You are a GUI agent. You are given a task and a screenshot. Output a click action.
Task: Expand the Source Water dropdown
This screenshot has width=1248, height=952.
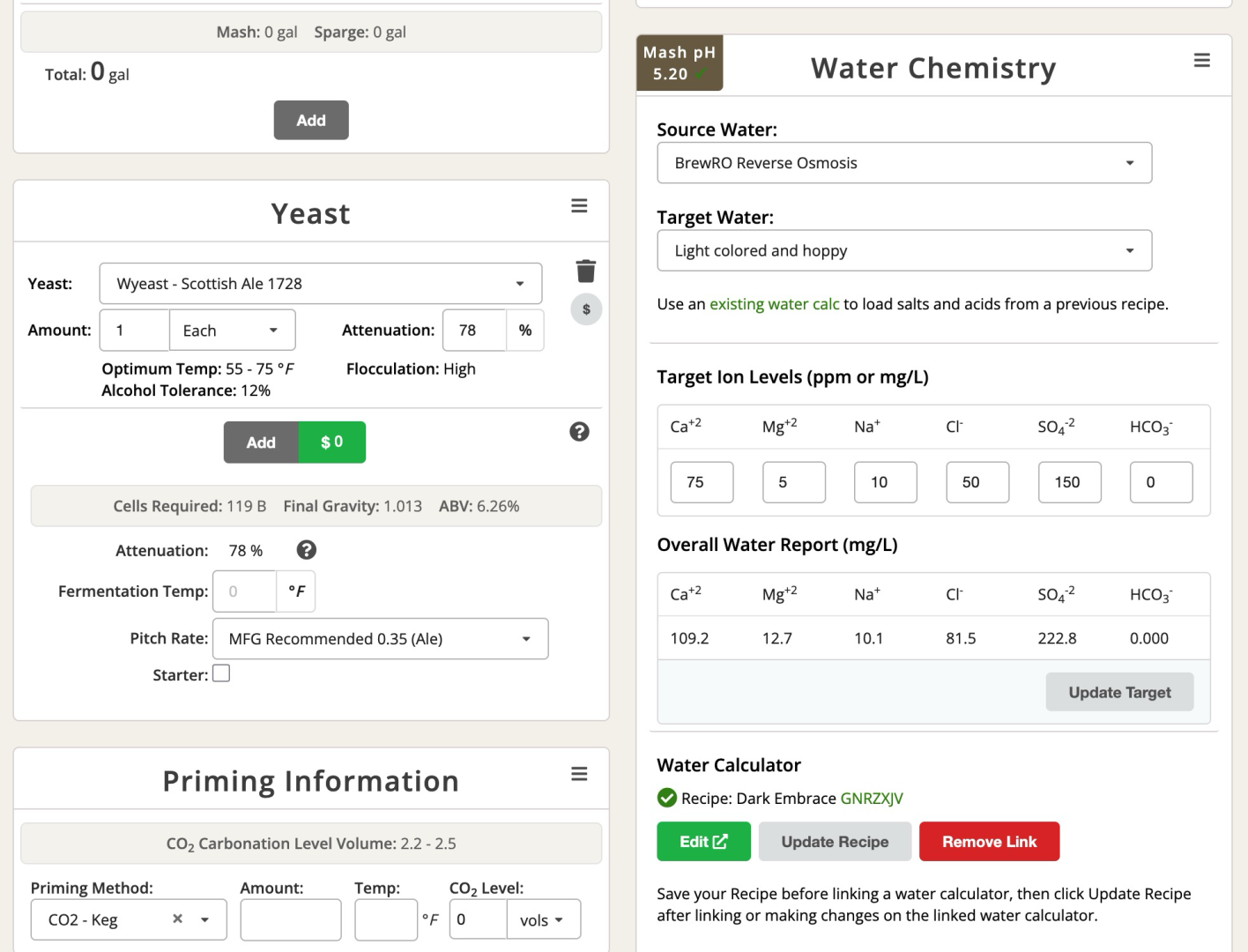click(903, 163)
